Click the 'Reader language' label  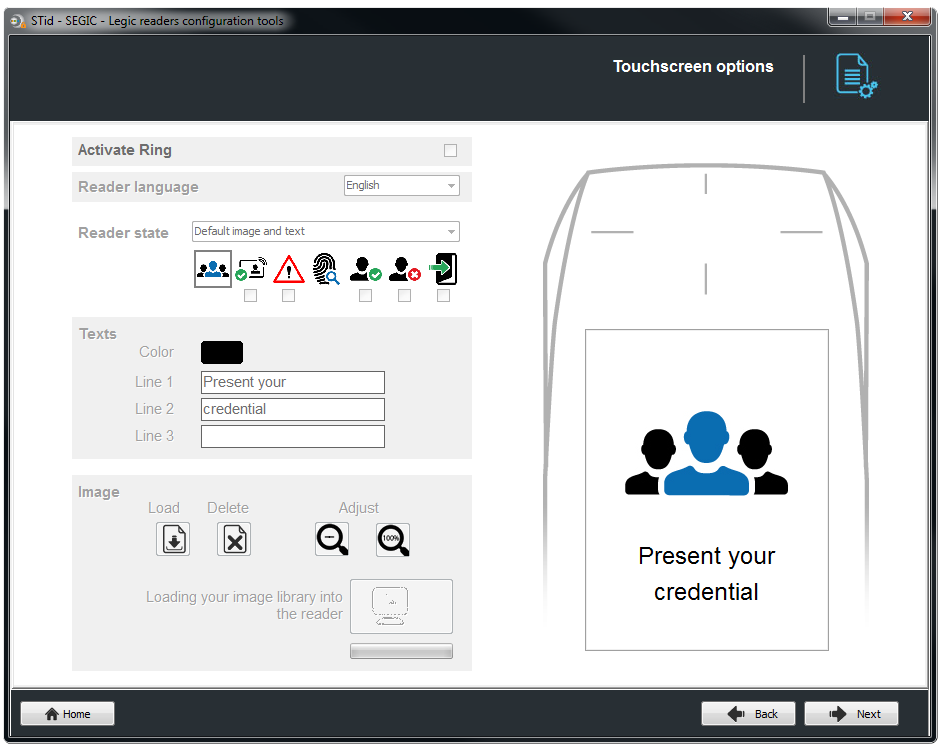(138, 187)
